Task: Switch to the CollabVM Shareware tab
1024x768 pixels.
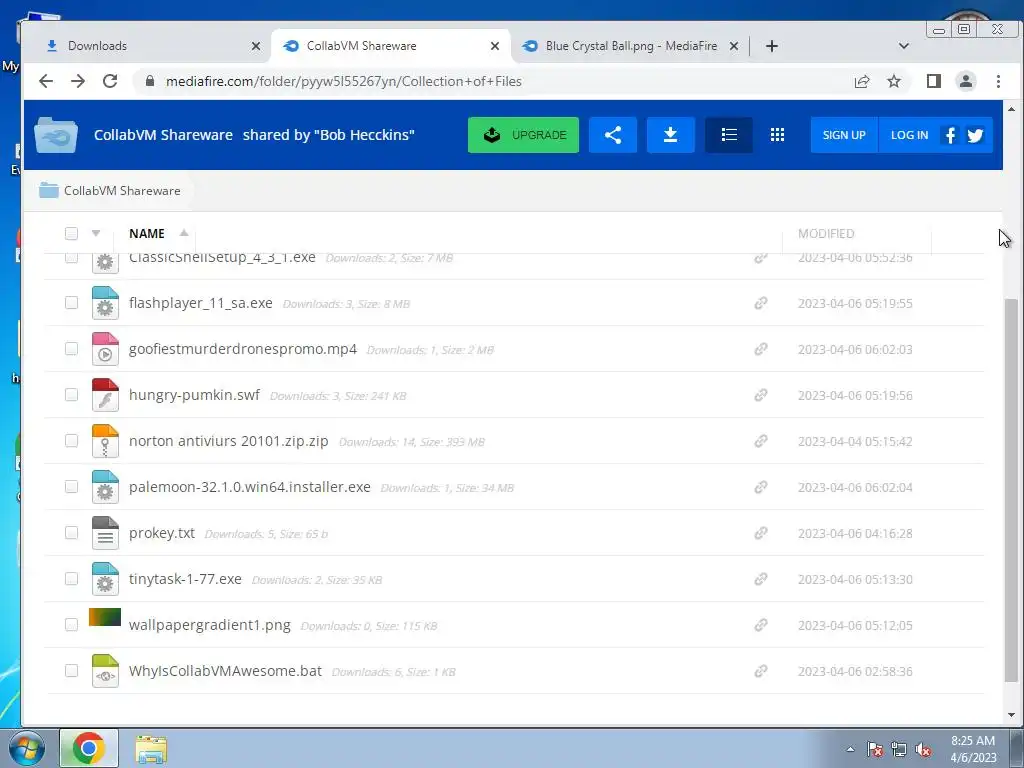Action: (391, 46)
